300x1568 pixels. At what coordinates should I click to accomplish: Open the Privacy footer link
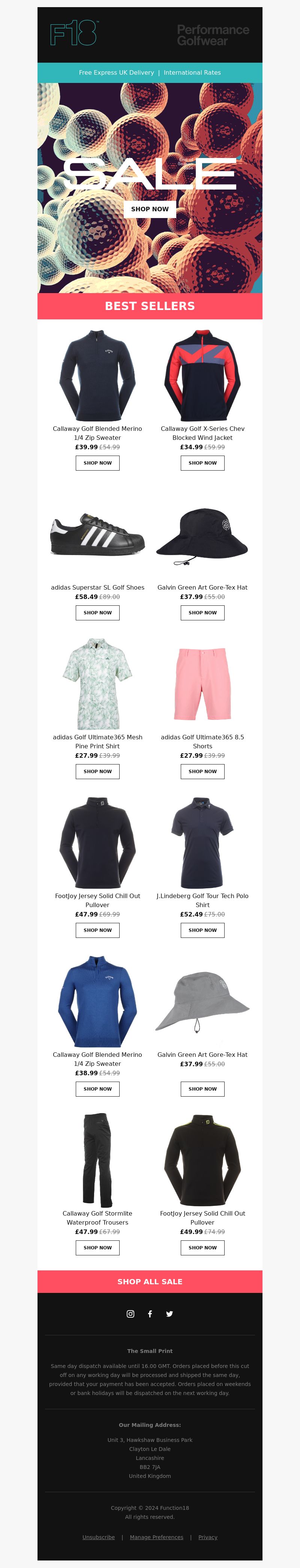pyautogui.click(x=207, y=1537)
